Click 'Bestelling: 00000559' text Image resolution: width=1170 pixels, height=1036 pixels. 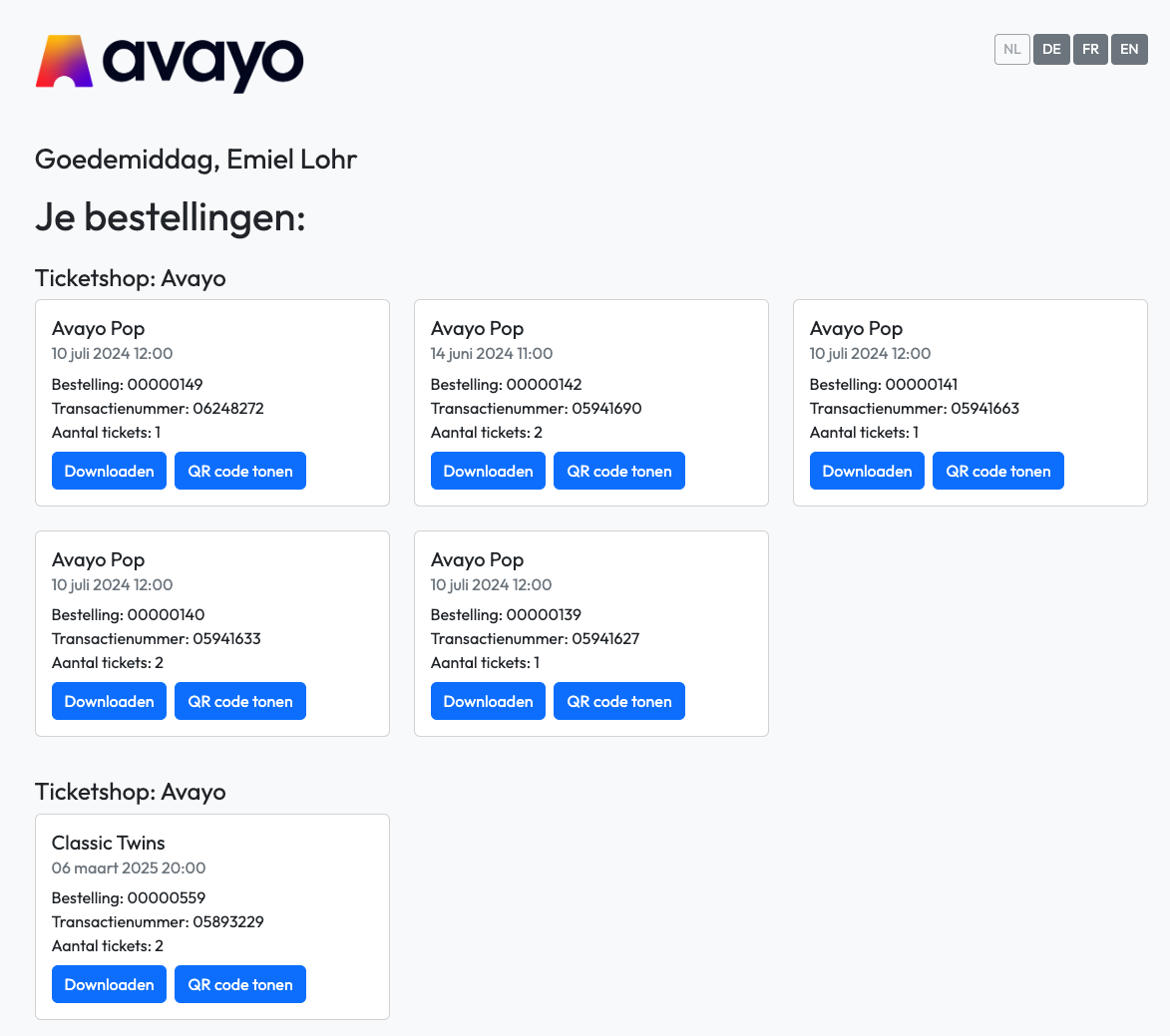(x=129, y=898)
